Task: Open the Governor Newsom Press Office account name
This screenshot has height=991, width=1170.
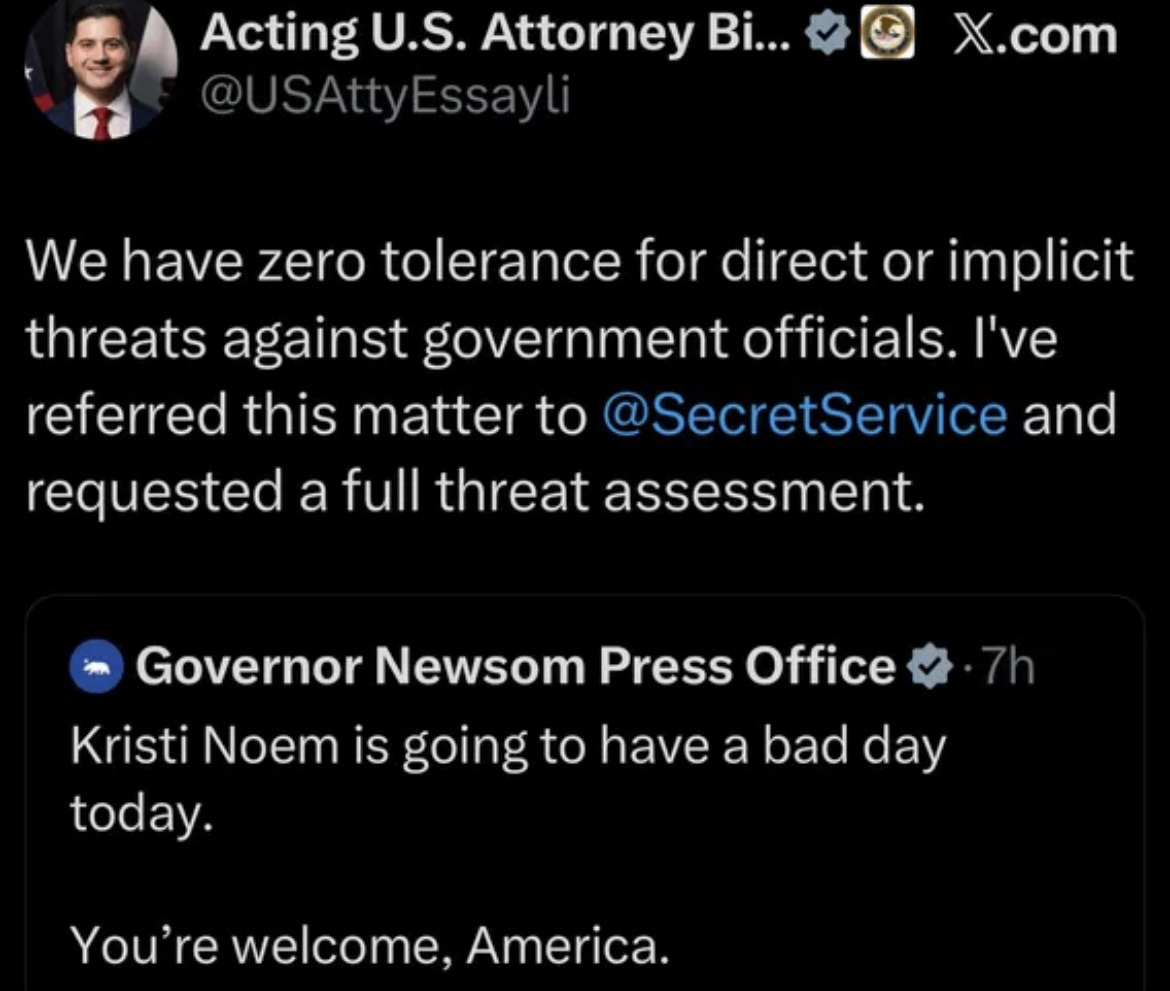Action: (x=515, y=667)
